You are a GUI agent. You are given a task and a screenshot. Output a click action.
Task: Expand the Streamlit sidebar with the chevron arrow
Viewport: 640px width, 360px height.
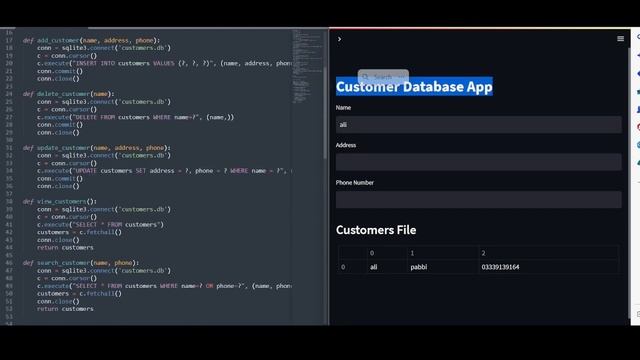point(339,39)
